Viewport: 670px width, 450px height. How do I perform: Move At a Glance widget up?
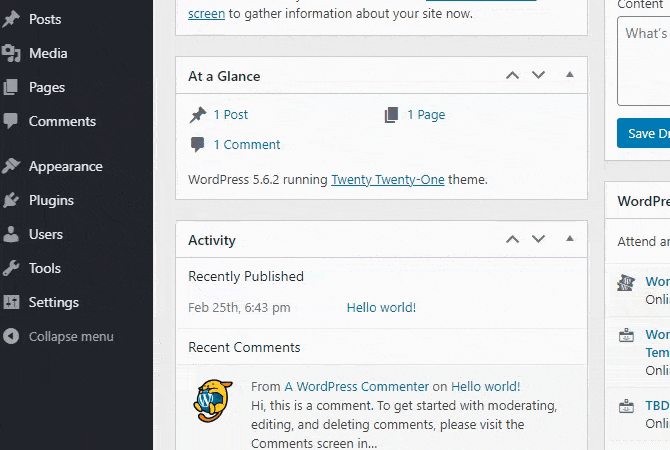[x=512, y=76]
